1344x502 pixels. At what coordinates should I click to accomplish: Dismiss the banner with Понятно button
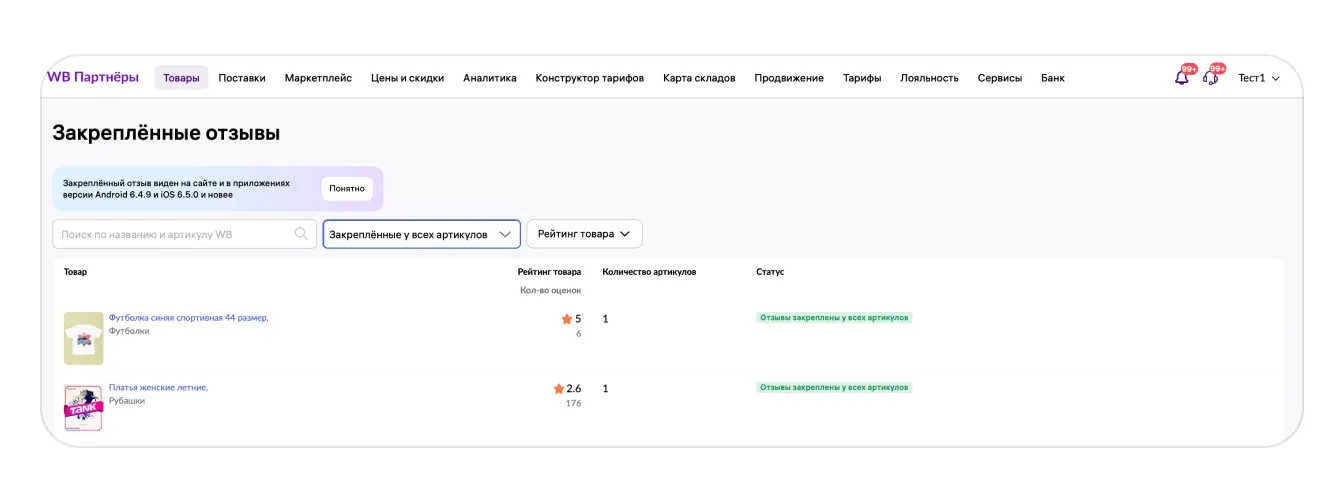pos(347,188)
